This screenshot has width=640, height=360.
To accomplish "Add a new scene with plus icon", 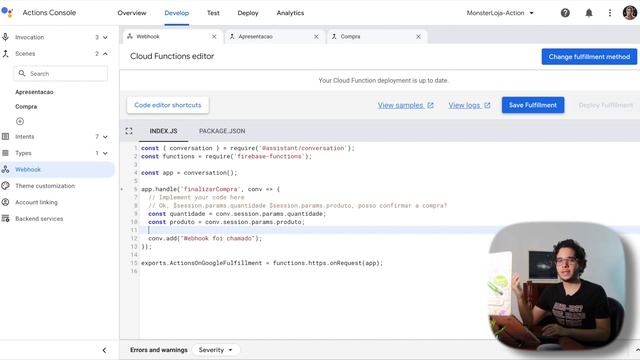I will 20,121.
